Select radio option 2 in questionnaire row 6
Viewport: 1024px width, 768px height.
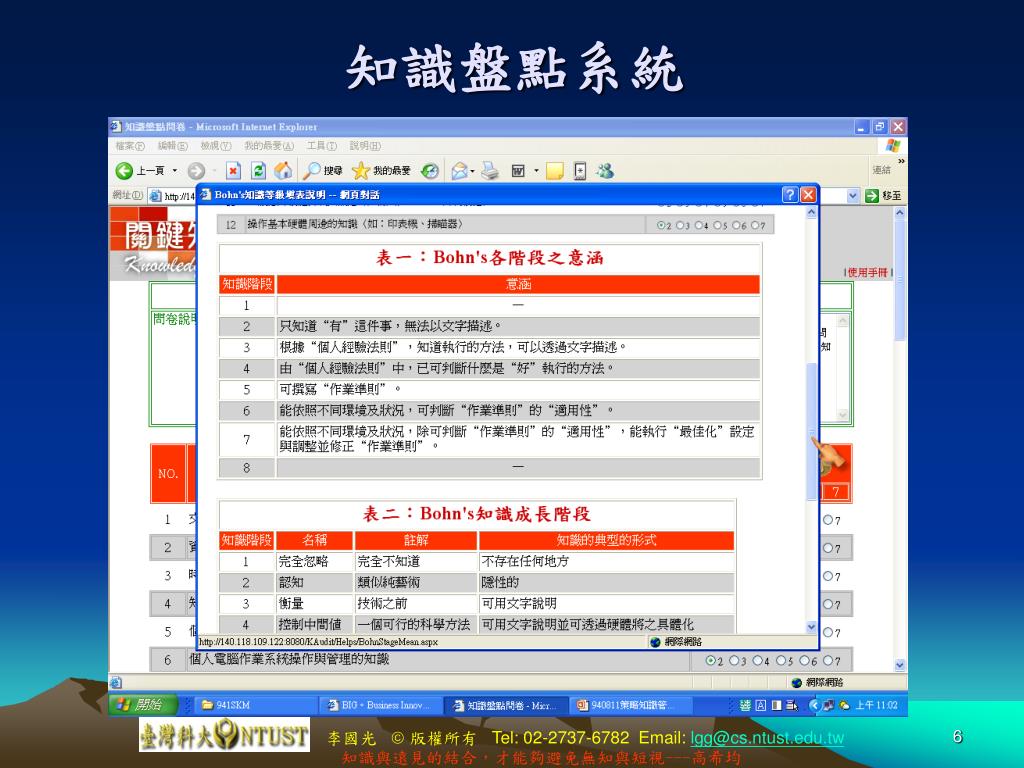(x=711, y=661)
